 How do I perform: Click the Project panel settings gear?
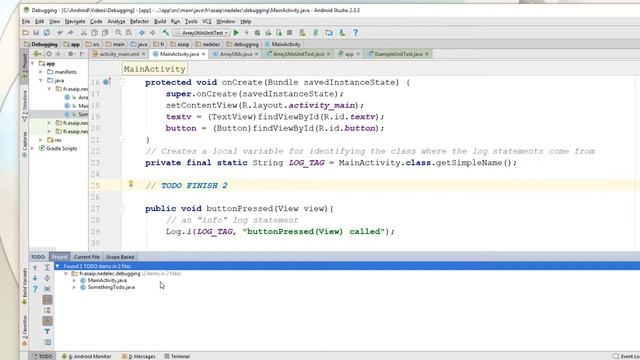71,54
